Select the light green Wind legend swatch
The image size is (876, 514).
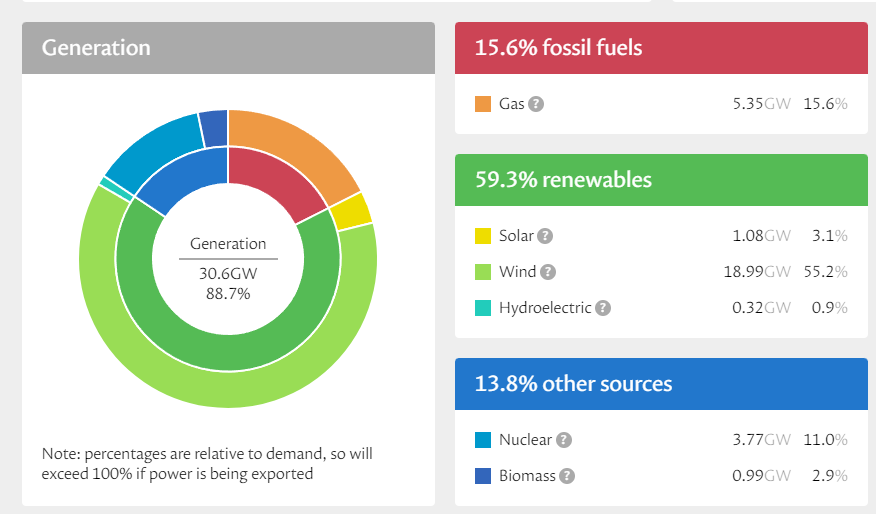pos(483,272)
